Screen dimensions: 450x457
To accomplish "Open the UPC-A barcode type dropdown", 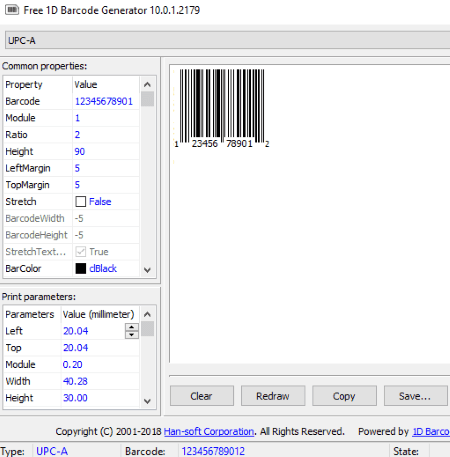I will tap(227, 41).
